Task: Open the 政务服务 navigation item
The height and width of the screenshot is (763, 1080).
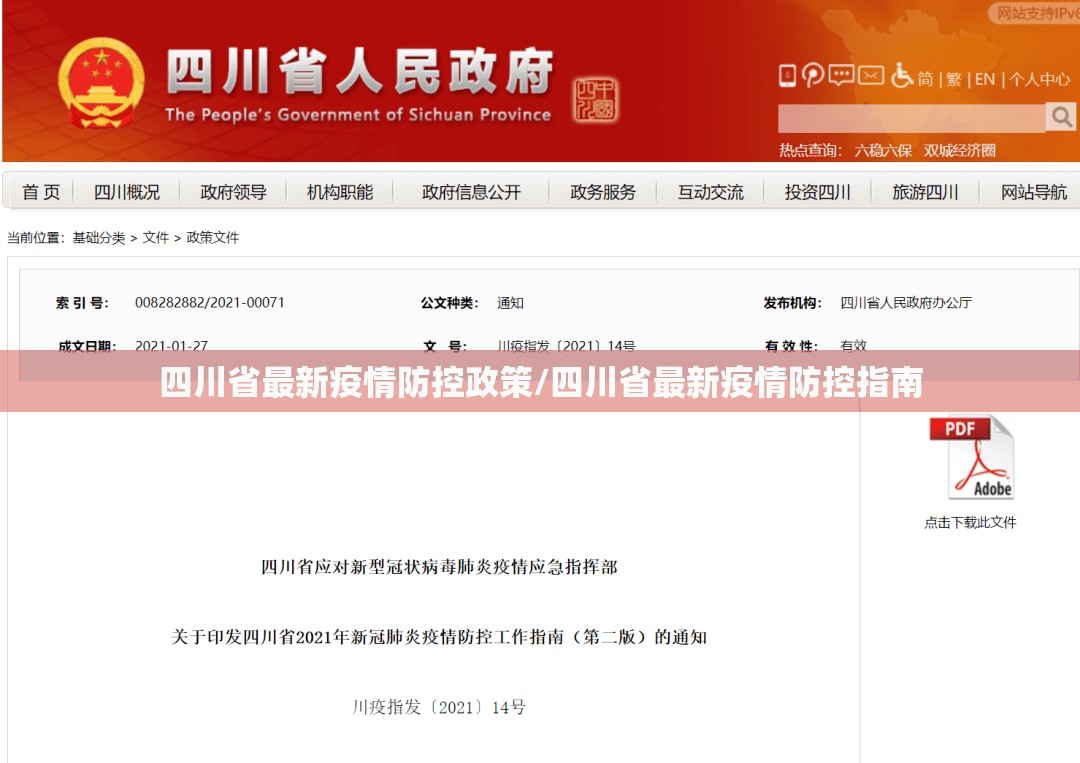Action: tap(603, 192)
